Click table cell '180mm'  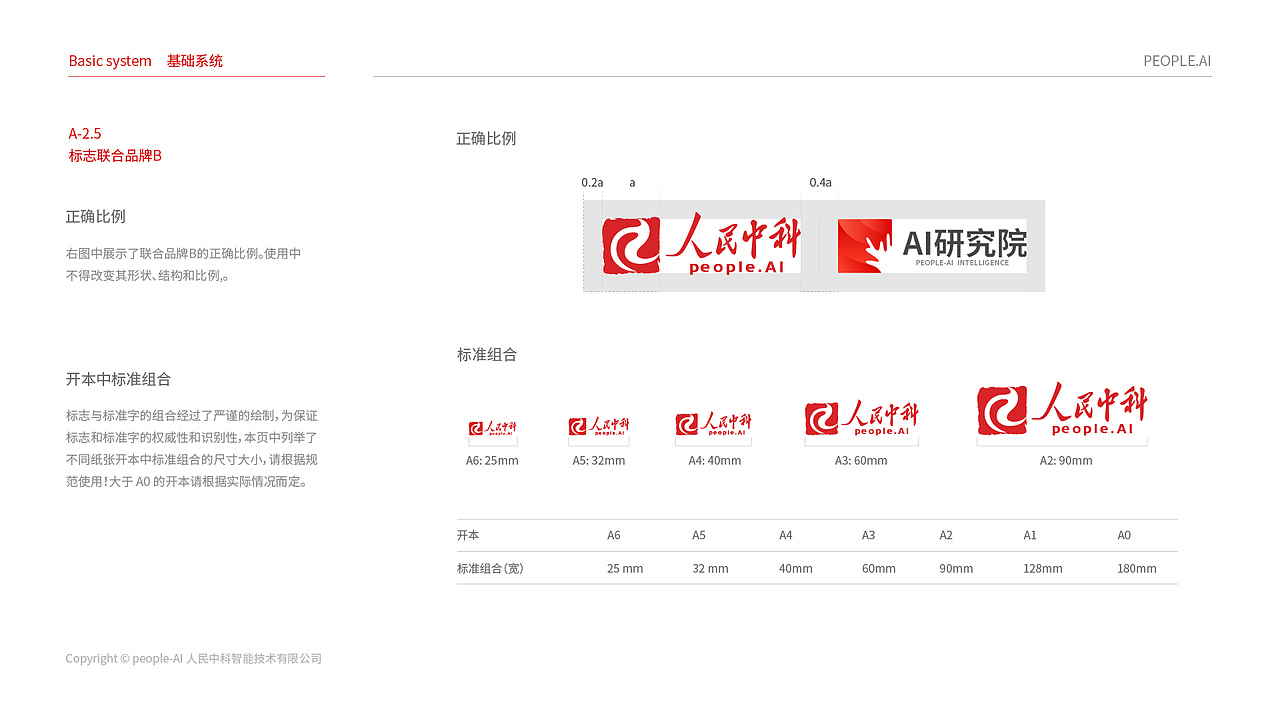[x=1137, y=569]
